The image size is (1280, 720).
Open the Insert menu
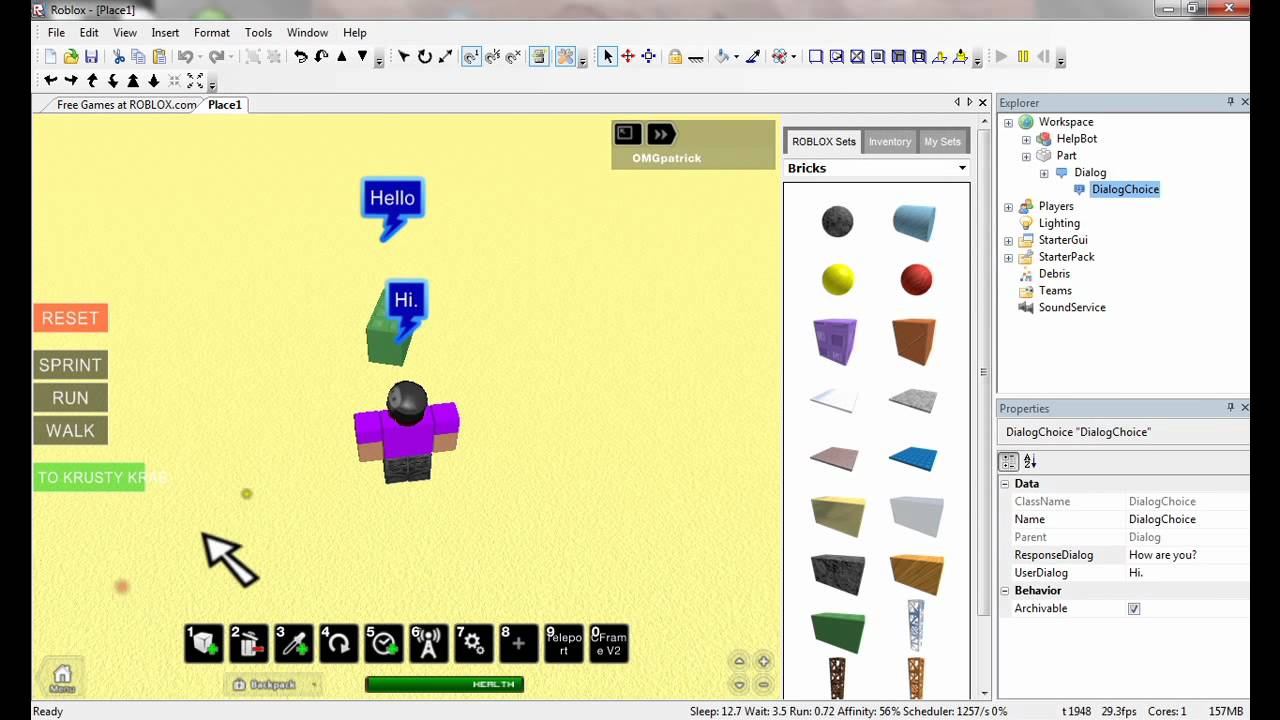pyautogui.click(x=165, y=33)
